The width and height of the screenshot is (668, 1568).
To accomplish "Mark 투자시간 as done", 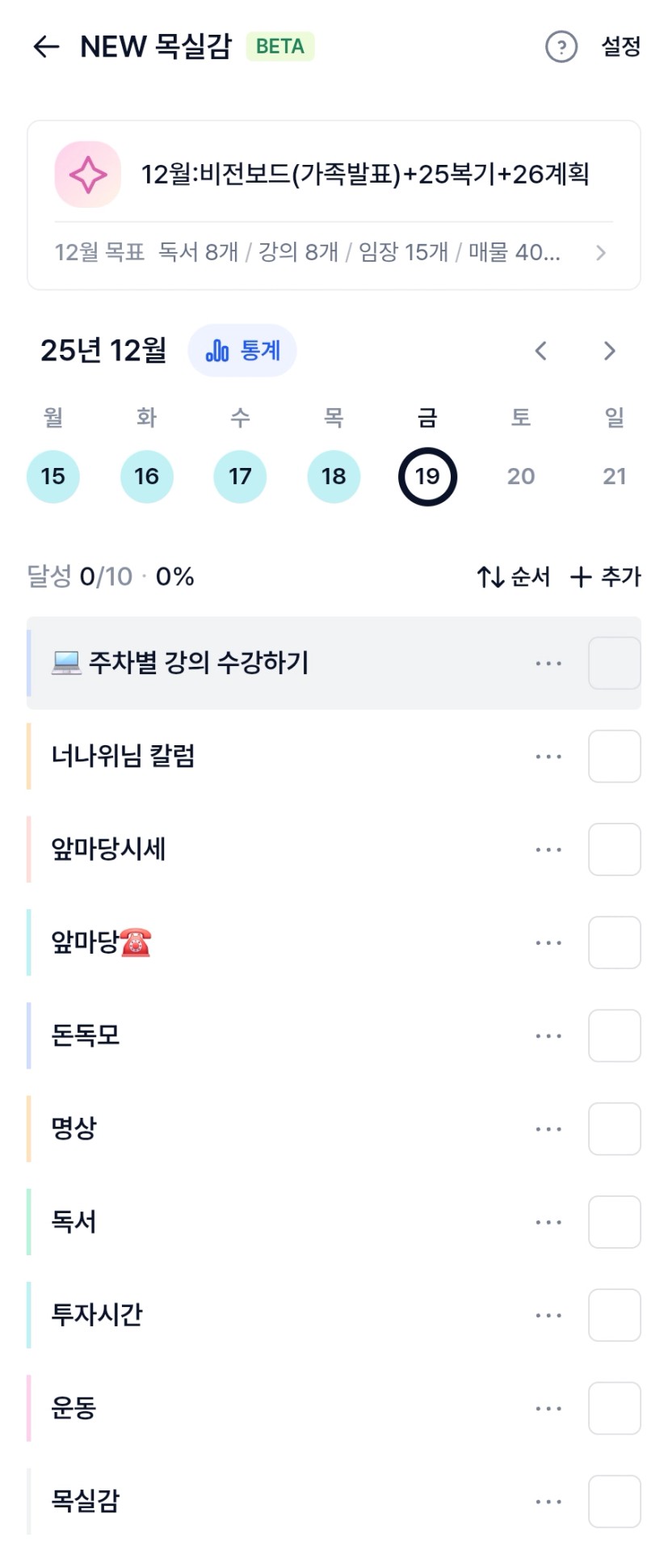I will pos(614,1316).
